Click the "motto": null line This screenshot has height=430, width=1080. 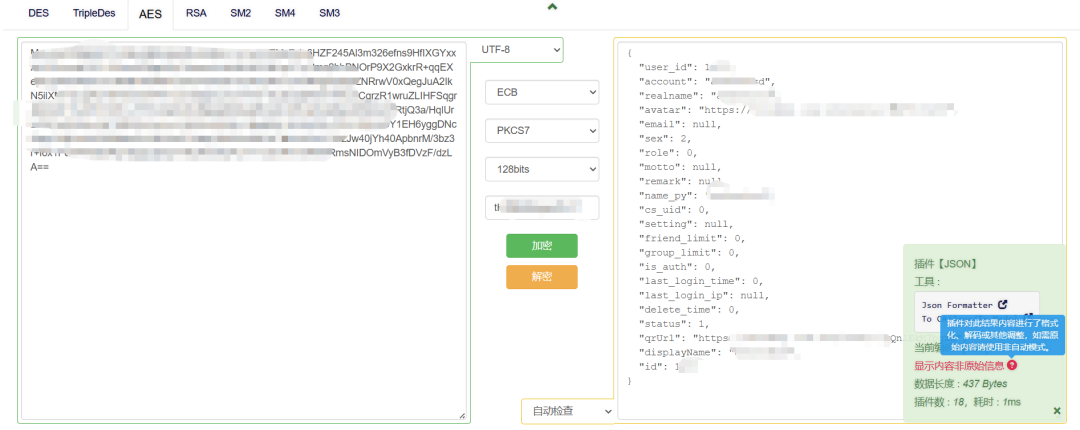tap(680, 167)
